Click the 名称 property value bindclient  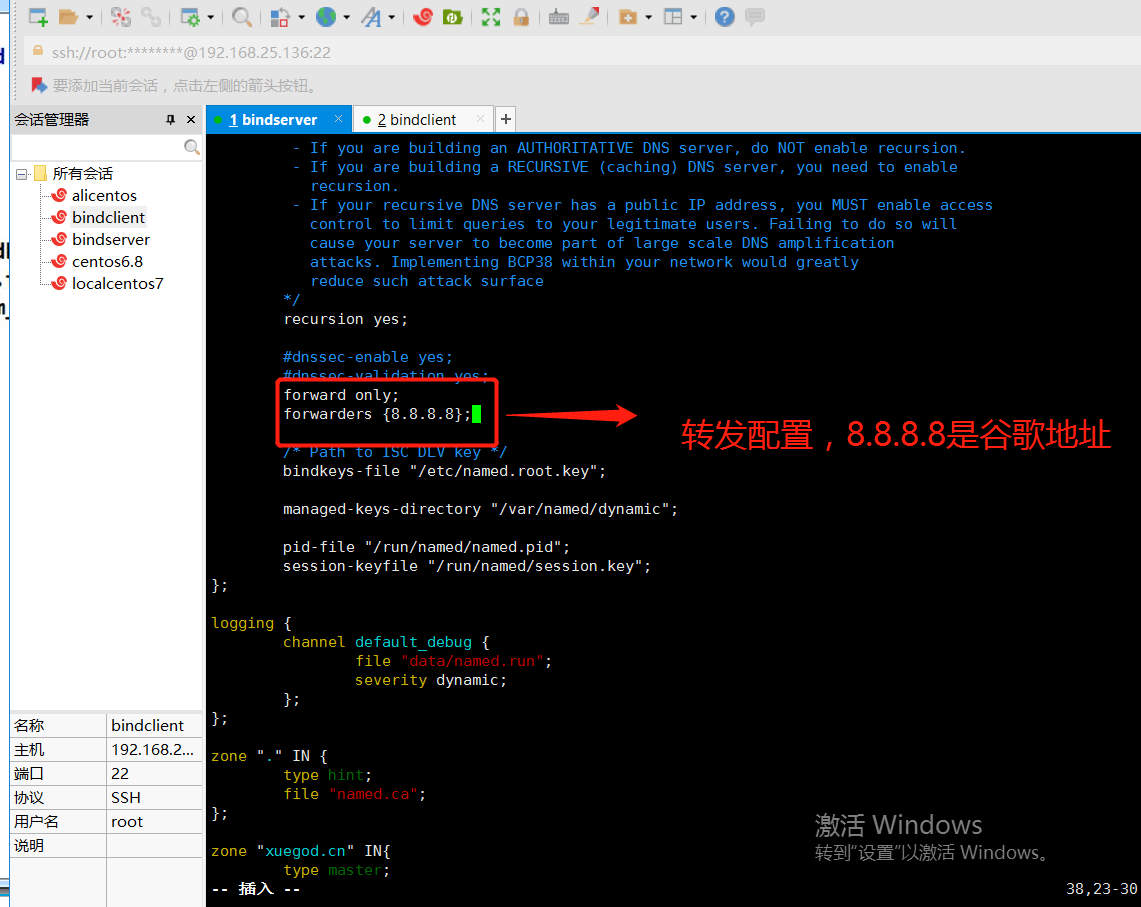pyautogui.click(x=147, y=725)
